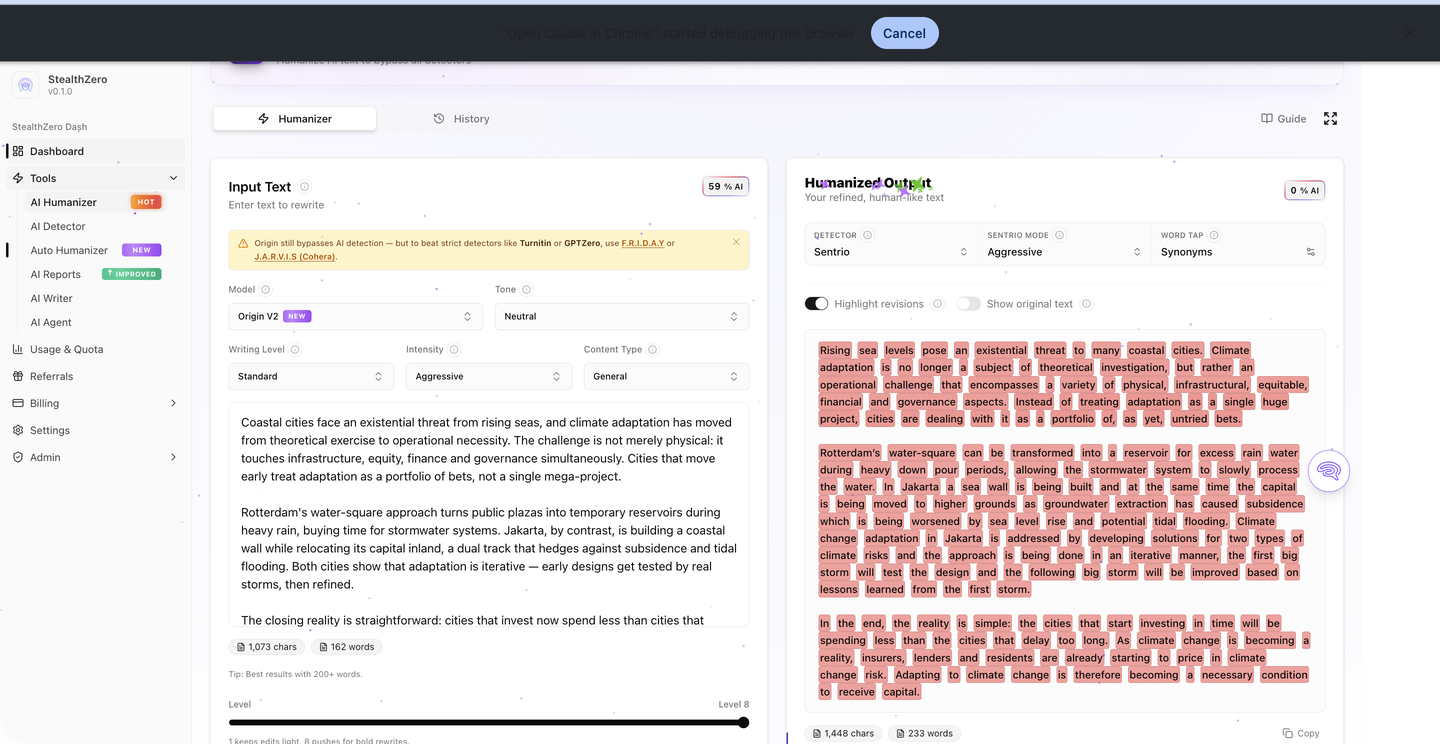1440x744 pixels.
Task: Expand the Billing submenu
Action: [x=173, y=403]
